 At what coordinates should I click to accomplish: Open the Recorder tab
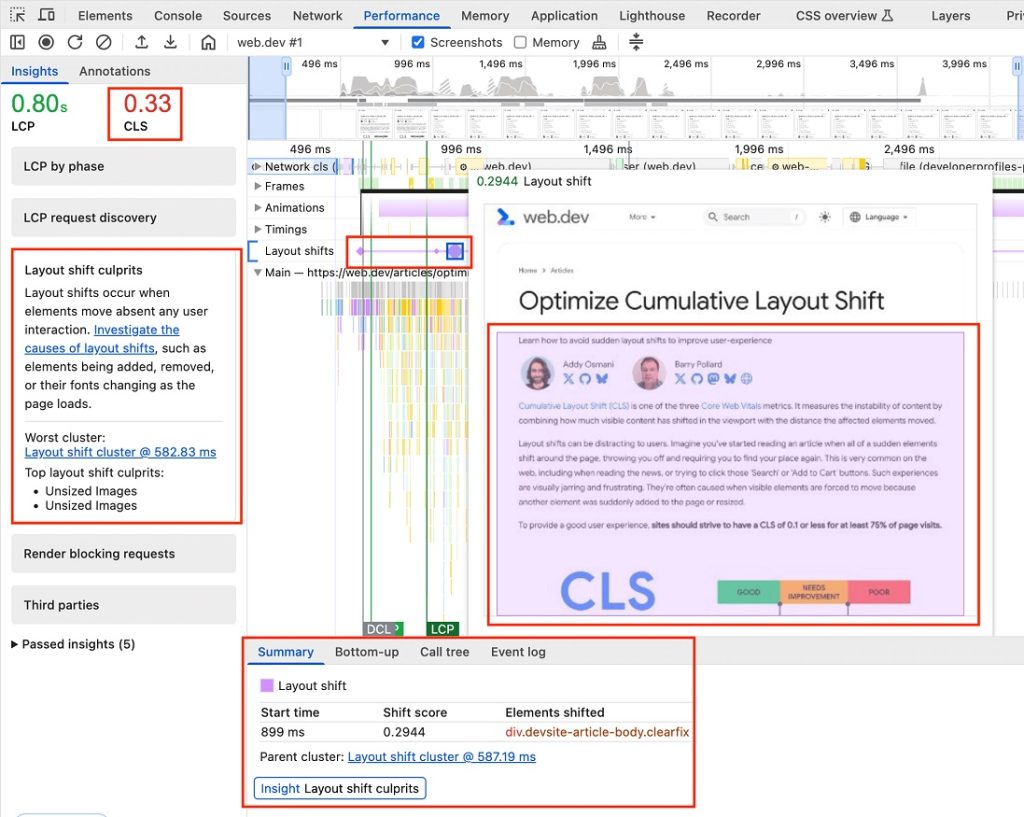(x=733, y=15)
